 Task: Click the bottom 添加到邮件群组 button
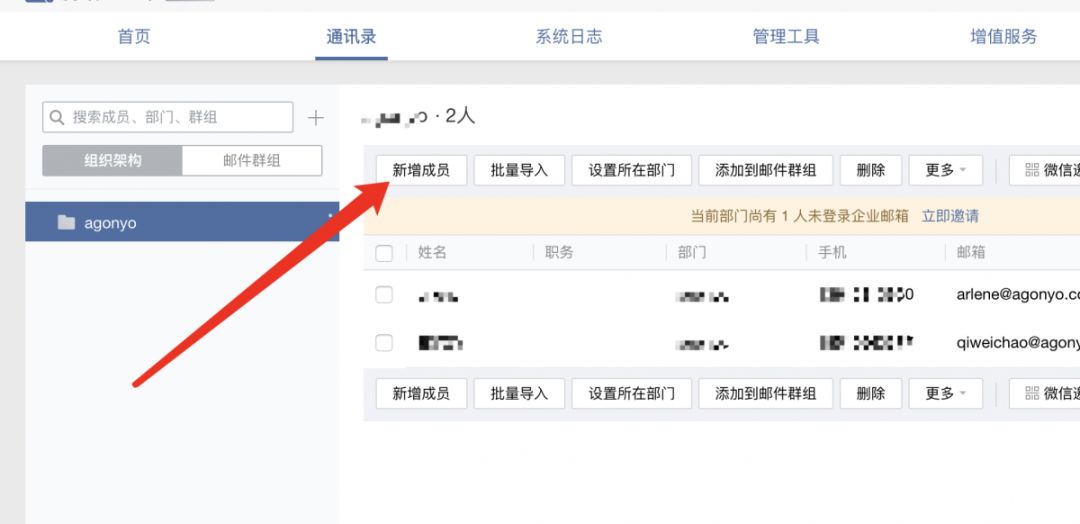766,393
